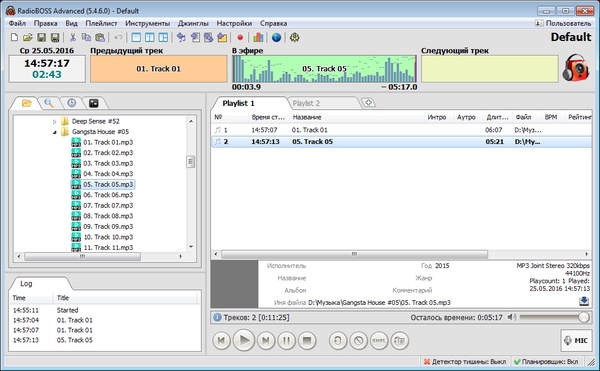
Task: Click the add-track music note toolbar icon
Action: click(181, 37)
